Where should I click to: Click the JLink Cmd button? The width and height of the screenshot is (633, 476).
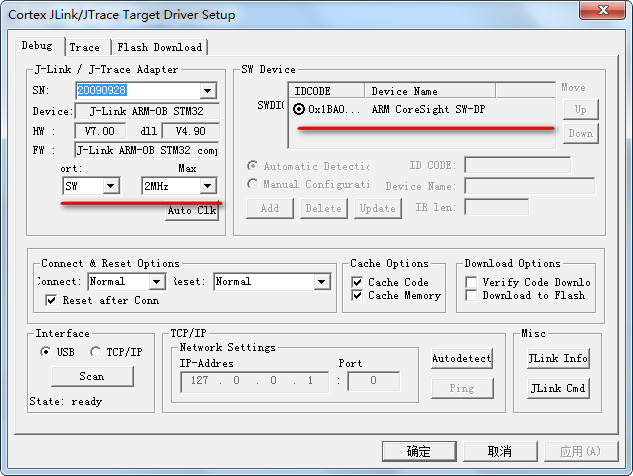click(x=558, y=388)
